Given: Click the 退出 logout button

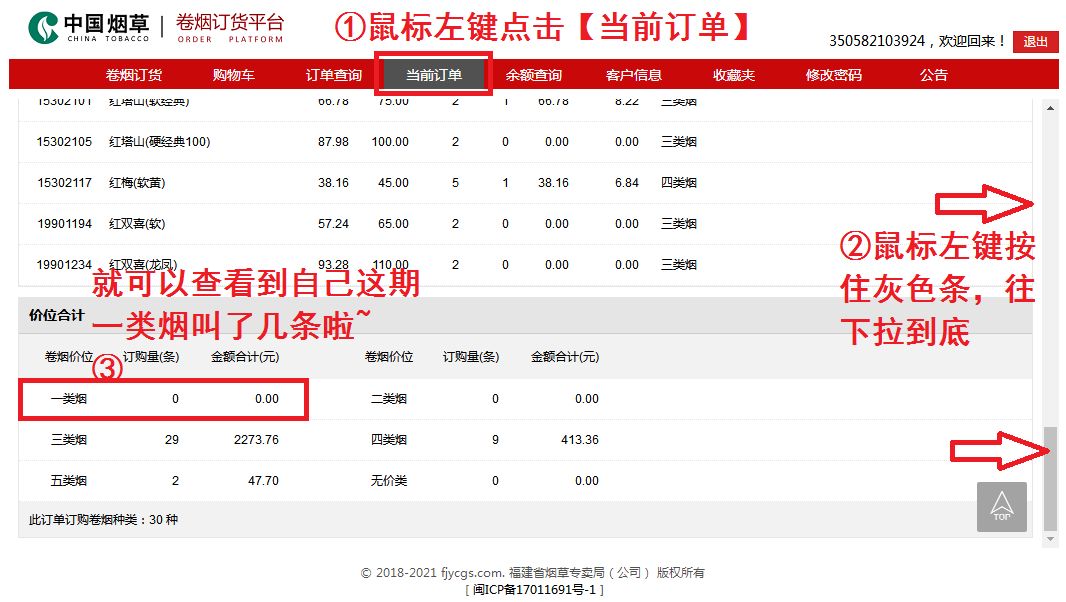Looking at the screenshot, I should pyautogui.click(x=1035, y=41).
